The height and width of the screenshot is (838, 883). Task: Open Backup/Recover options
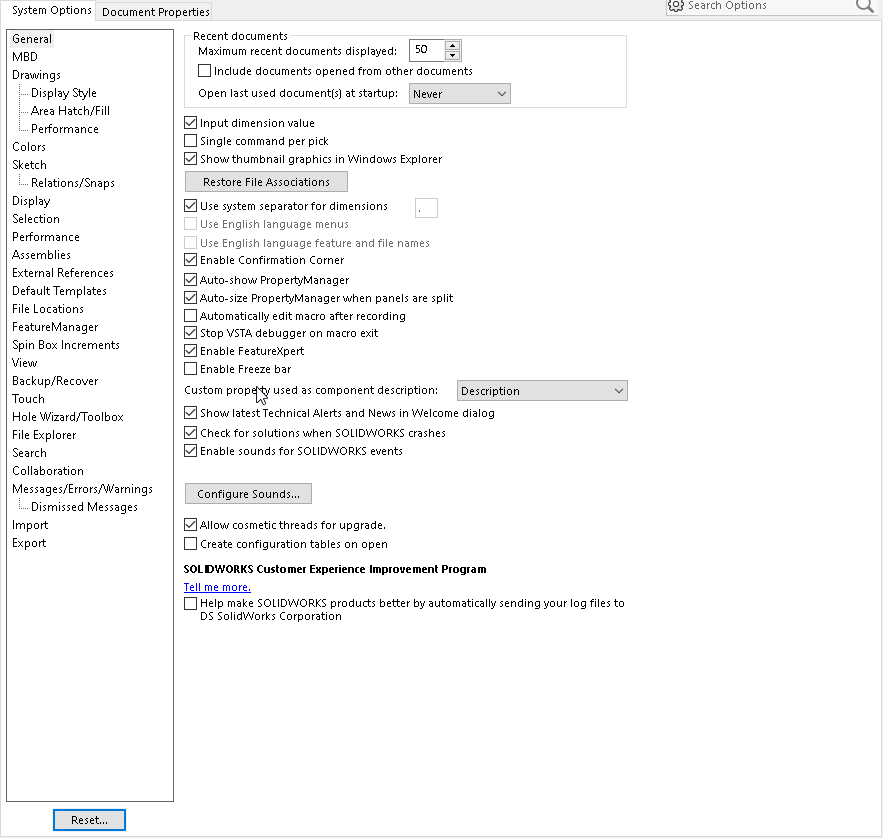click(55, 381)
